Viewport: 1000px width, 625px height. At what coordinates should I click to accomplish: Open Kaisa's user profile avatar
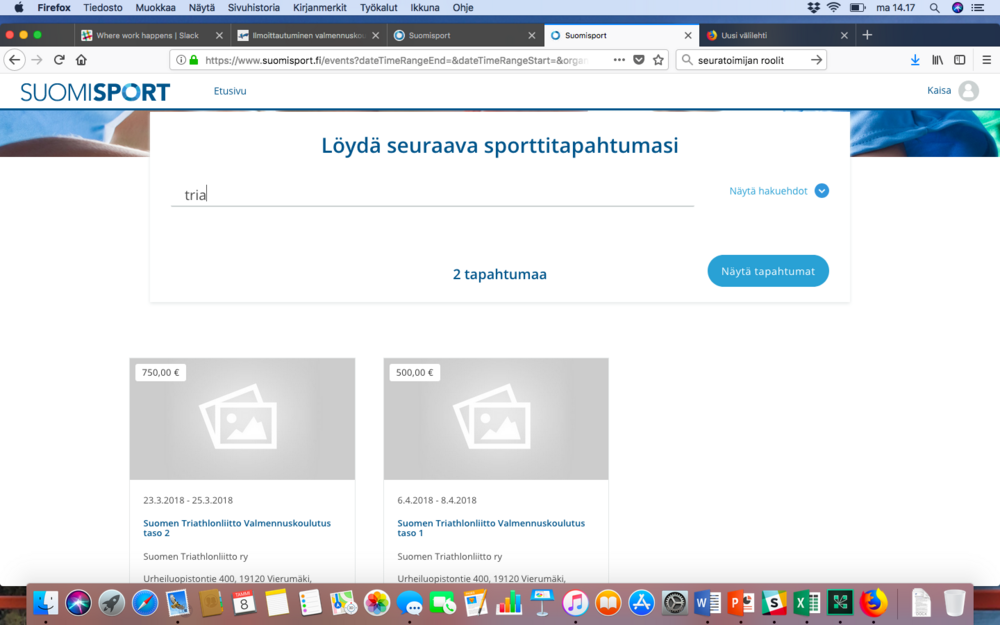(968, 91)
